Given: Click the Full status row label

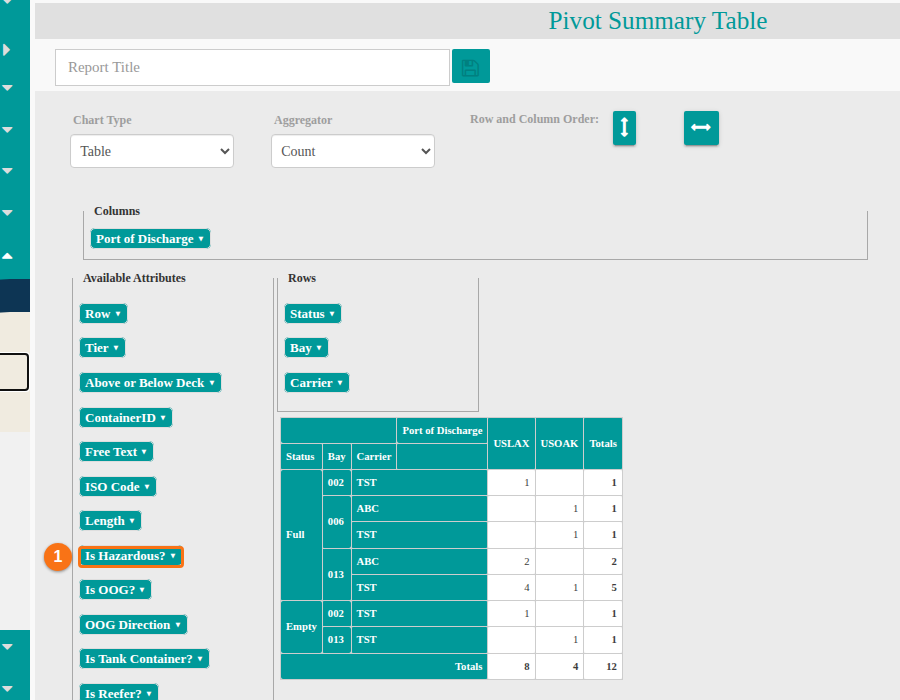Looking at the screenshot, I should coord(301,535).
